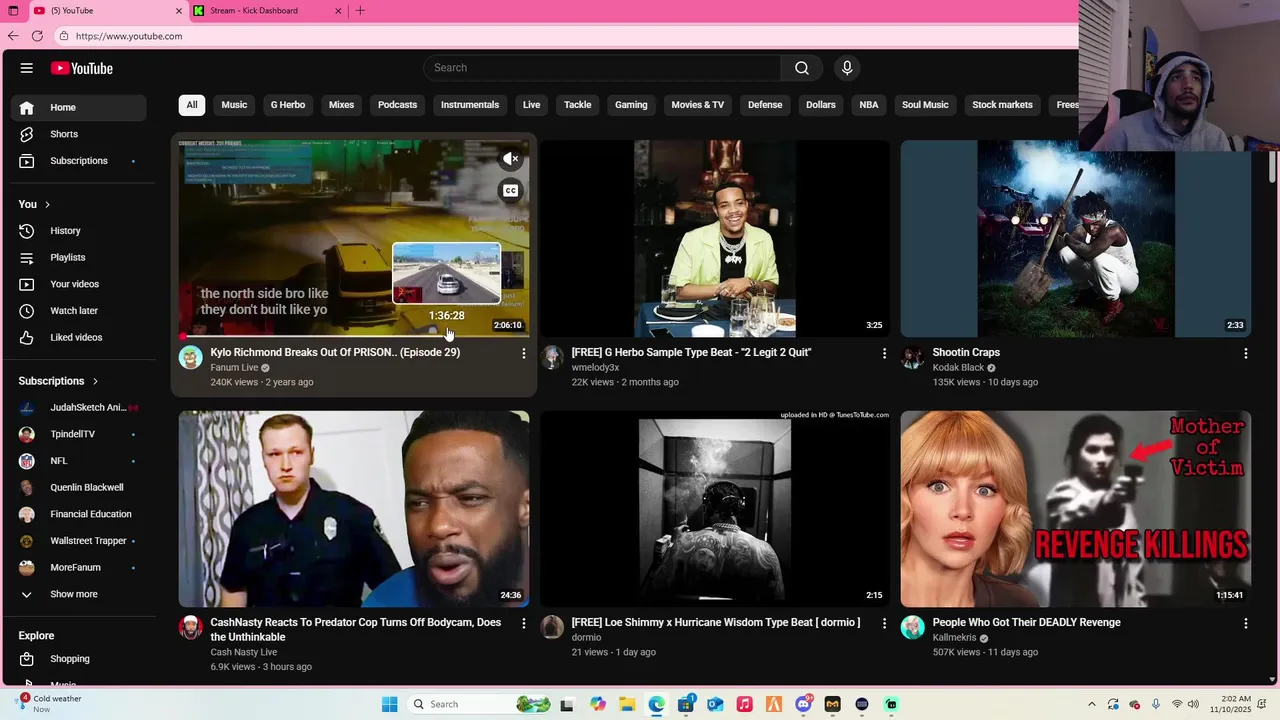Select the Stock markets filter chip

point(1002,105)
